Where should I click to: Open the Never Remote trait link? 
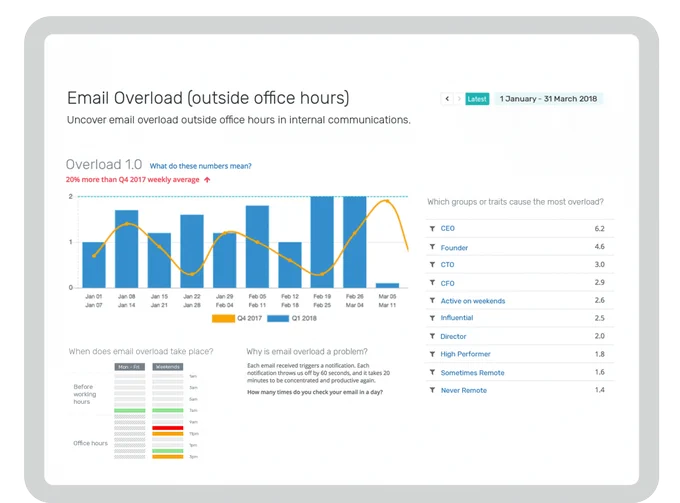click(x=464, y=391)
